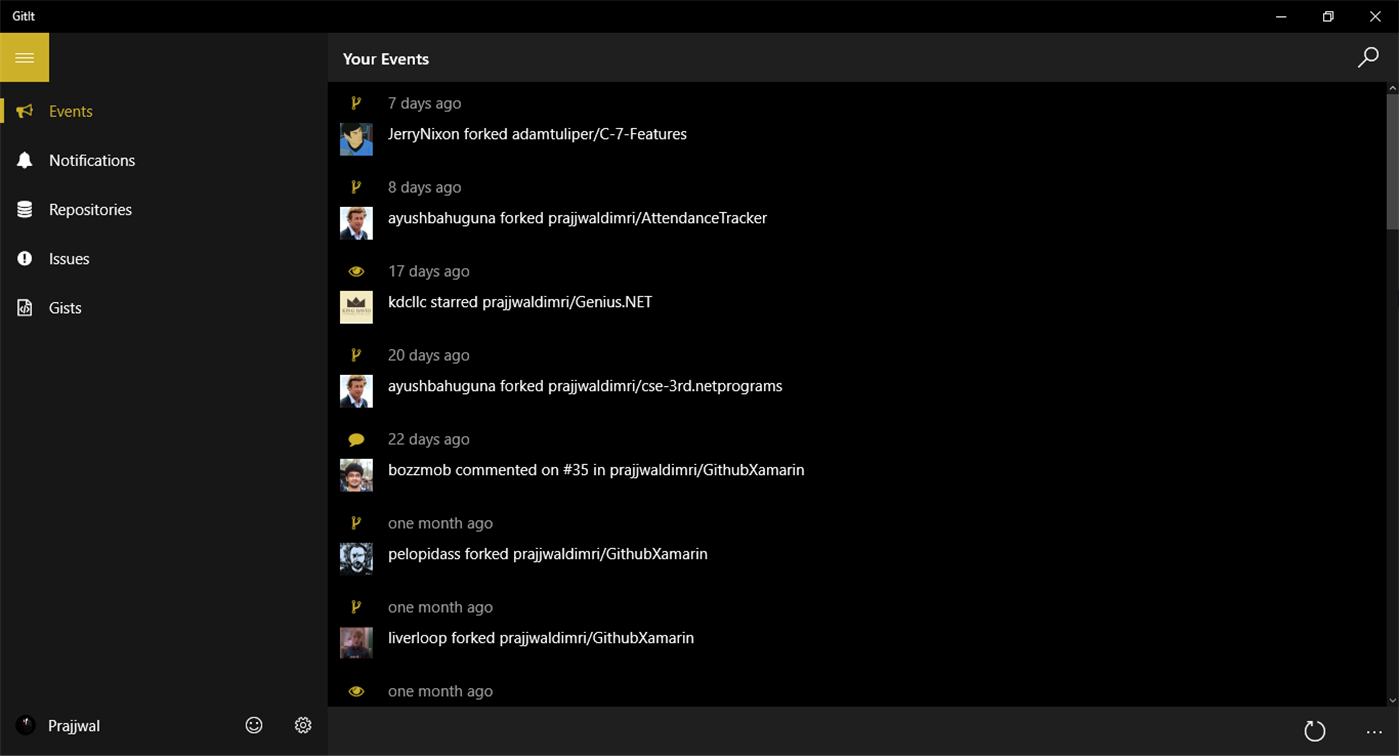Click the fork icon above JerryNixon's event
The image size is (1399, 756).
point(356,102)
